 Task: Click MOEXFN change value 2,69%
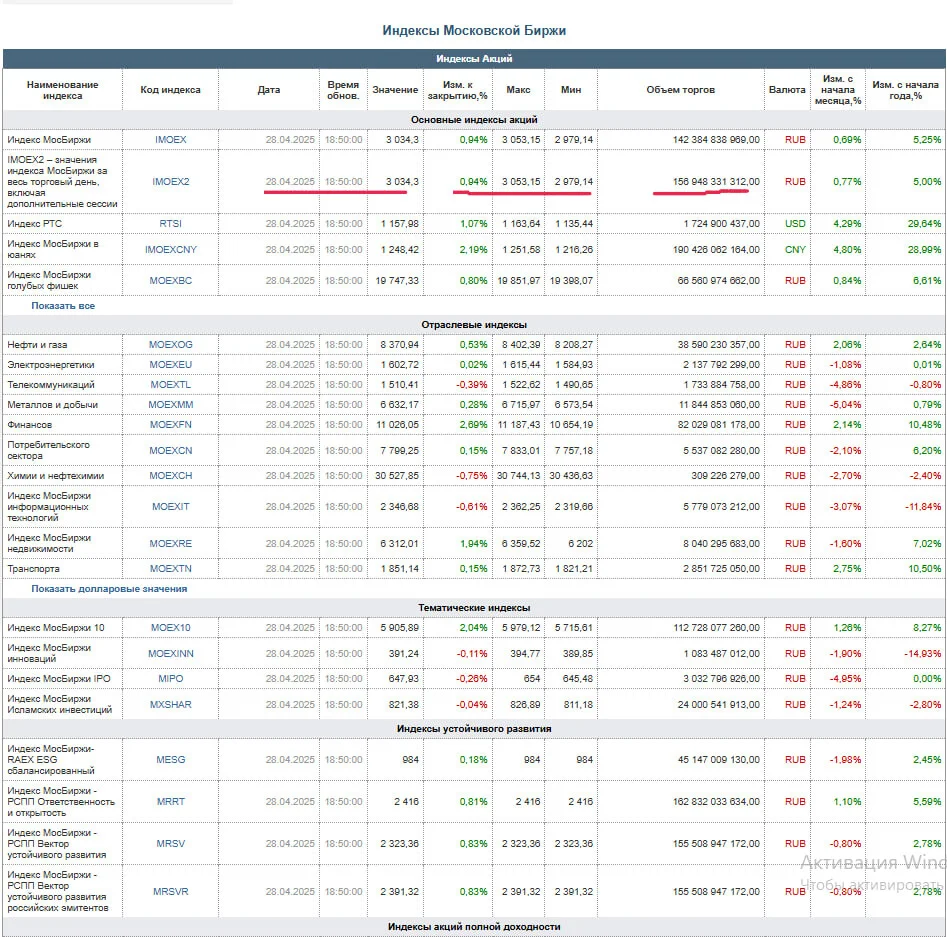[474, 425]
